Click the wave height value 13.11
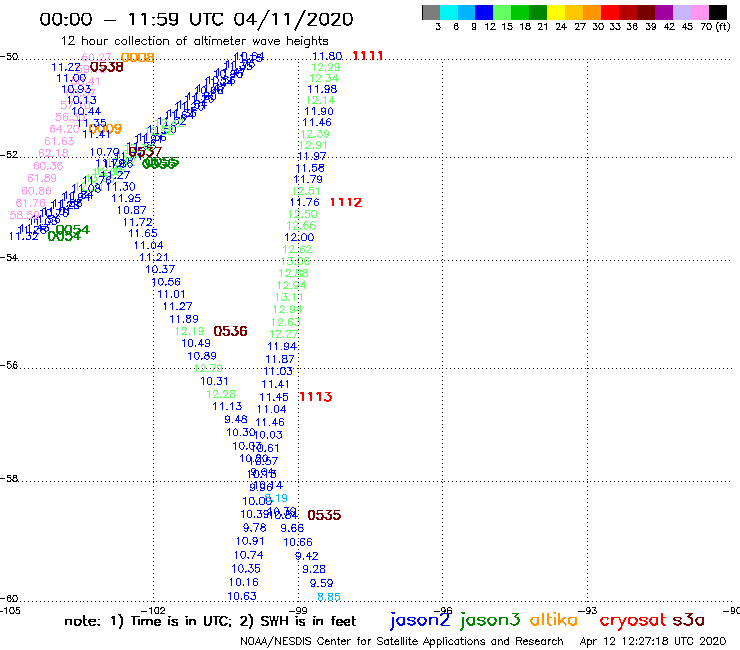Screen dimensions: 740x650 coord(289,297)
